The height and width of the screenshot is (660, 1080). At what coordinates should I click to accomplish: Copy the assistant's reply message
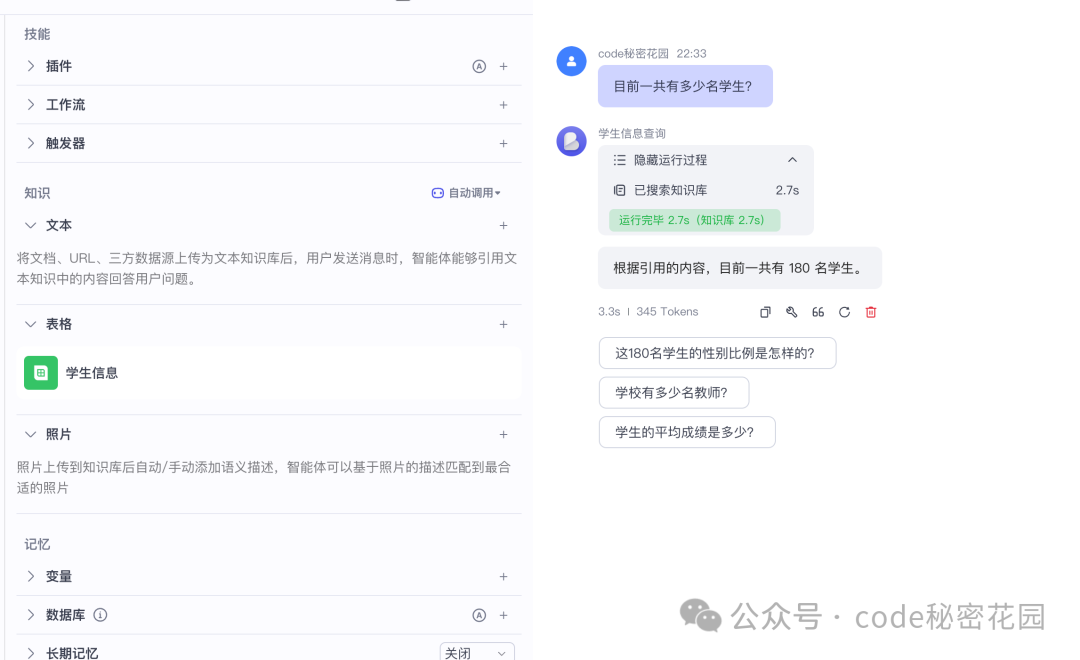point(765,312)
